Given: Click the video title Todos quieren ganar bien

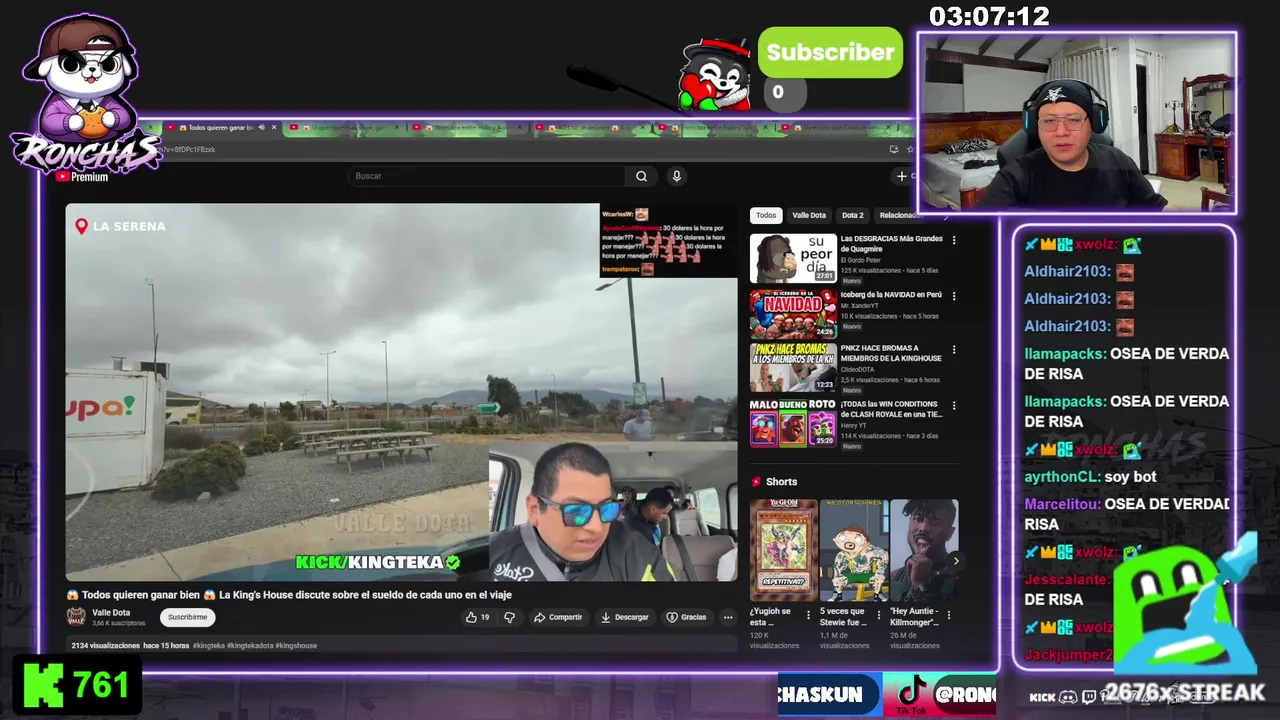Looking at the screenshot, I should 290,595.
